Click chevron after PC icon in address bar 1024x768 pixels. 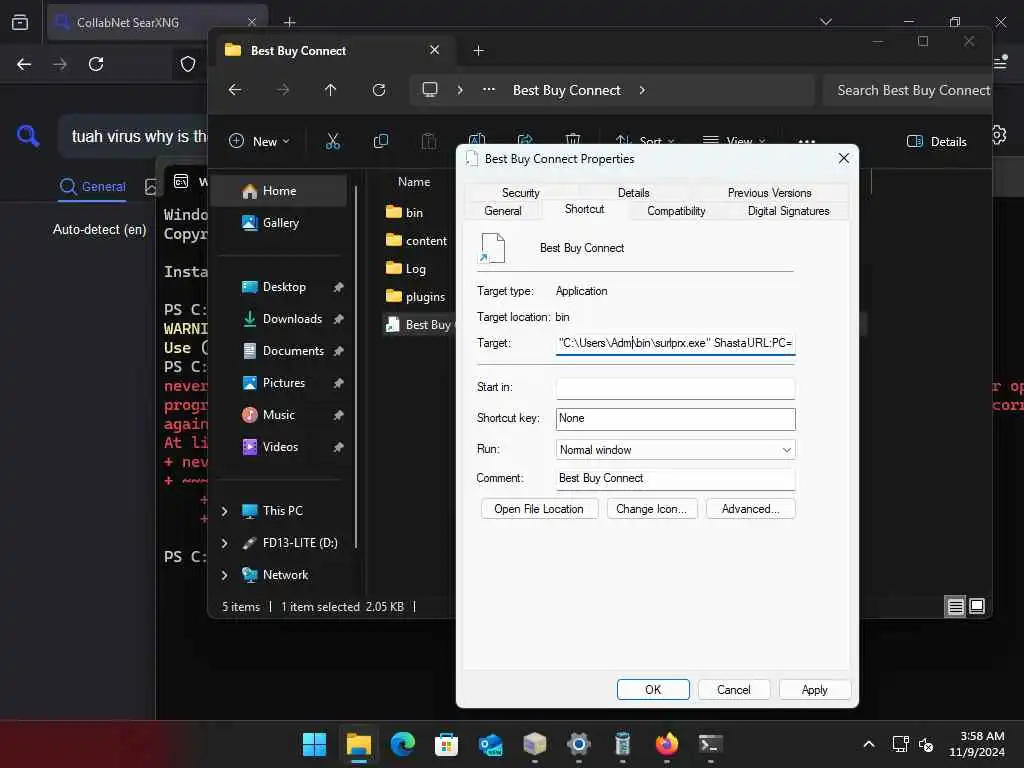coord(460,89)
